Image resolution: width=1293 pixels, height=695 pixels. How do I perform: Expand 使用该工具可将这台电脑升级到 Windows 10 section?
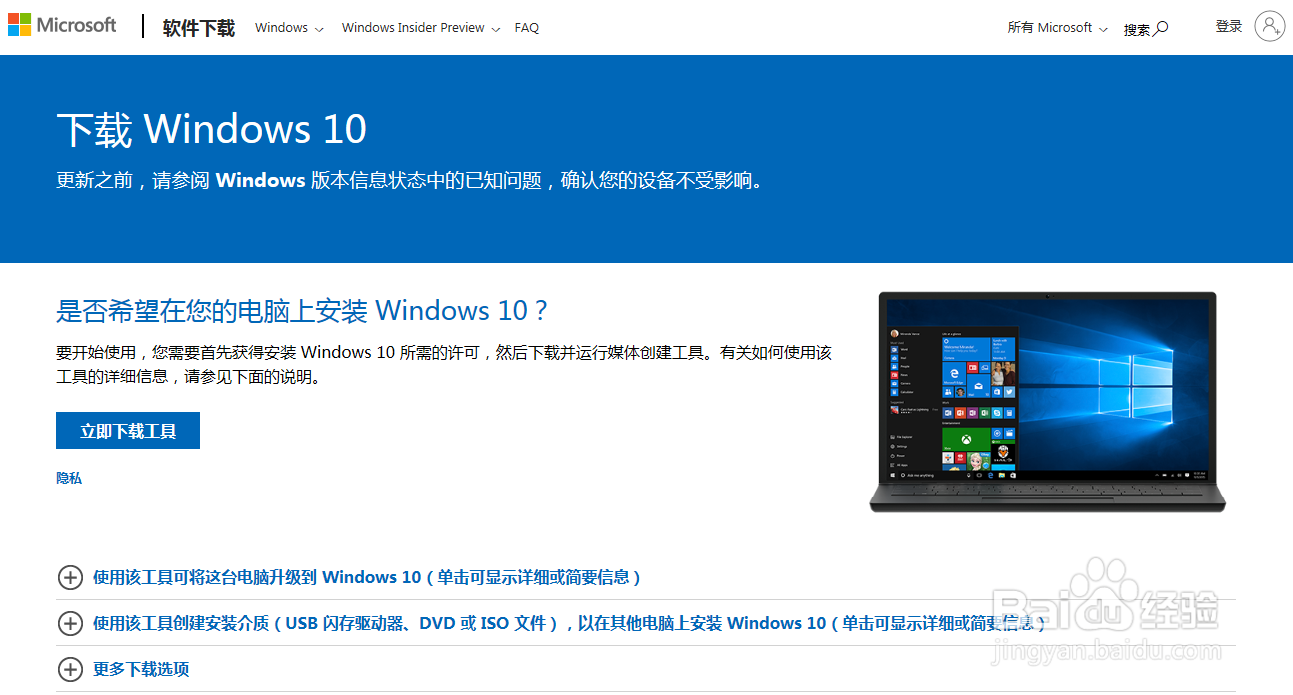[x=366, y=577]
